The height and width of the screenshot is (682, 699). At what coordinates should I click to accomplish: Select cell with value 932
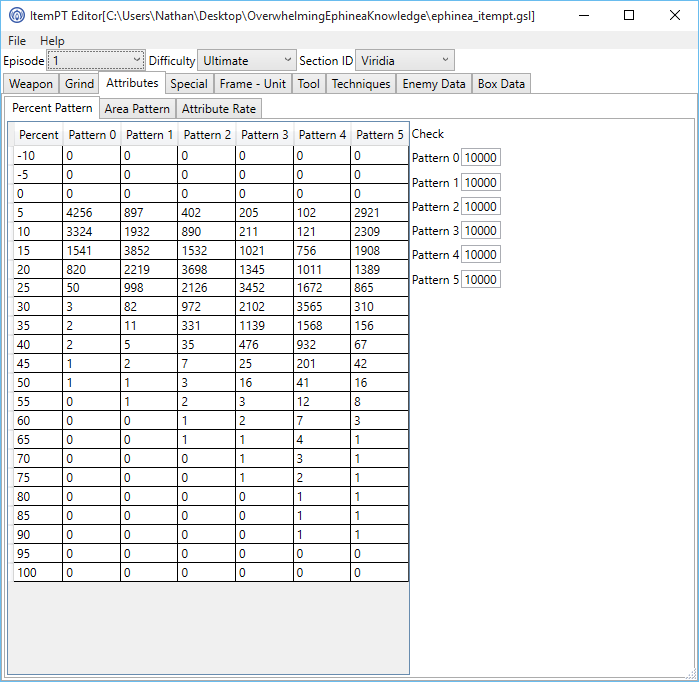click(322, 345)
